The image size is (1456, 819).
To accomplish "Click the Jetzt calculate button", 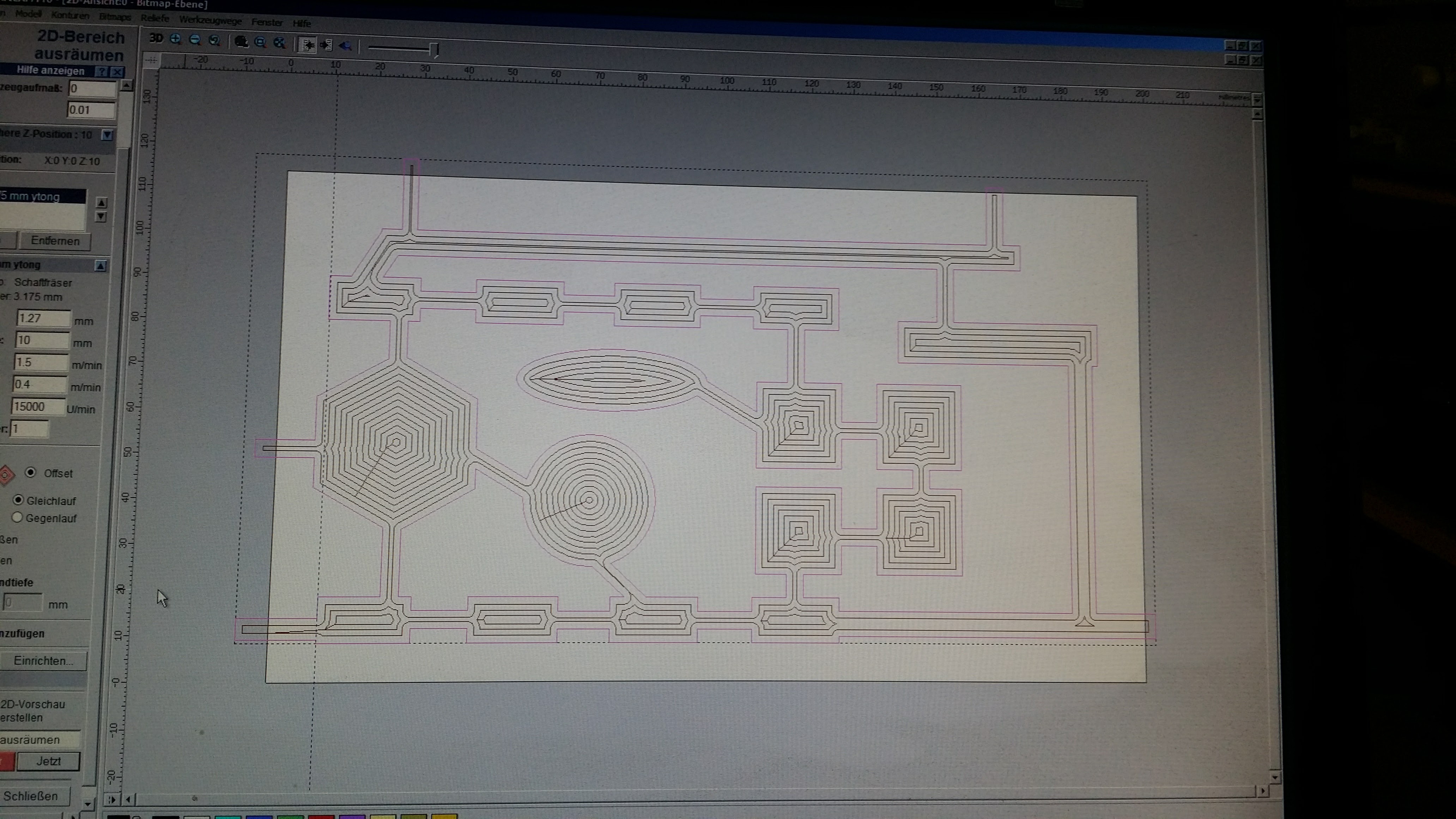I will pos(49,761).
